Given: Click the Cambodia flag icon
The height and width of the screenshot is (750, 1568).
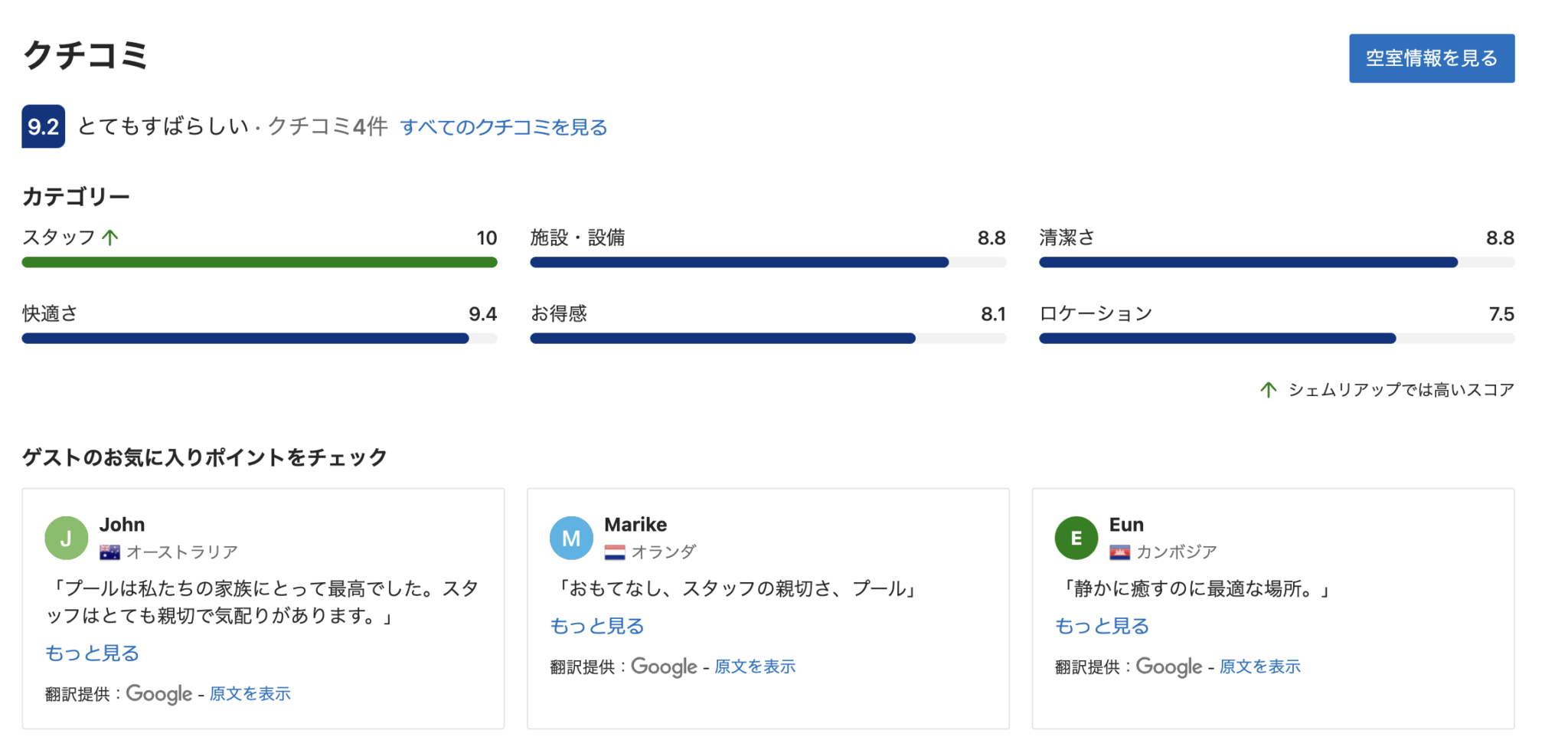Looking at the screenshot, I should pos(1119,552).
